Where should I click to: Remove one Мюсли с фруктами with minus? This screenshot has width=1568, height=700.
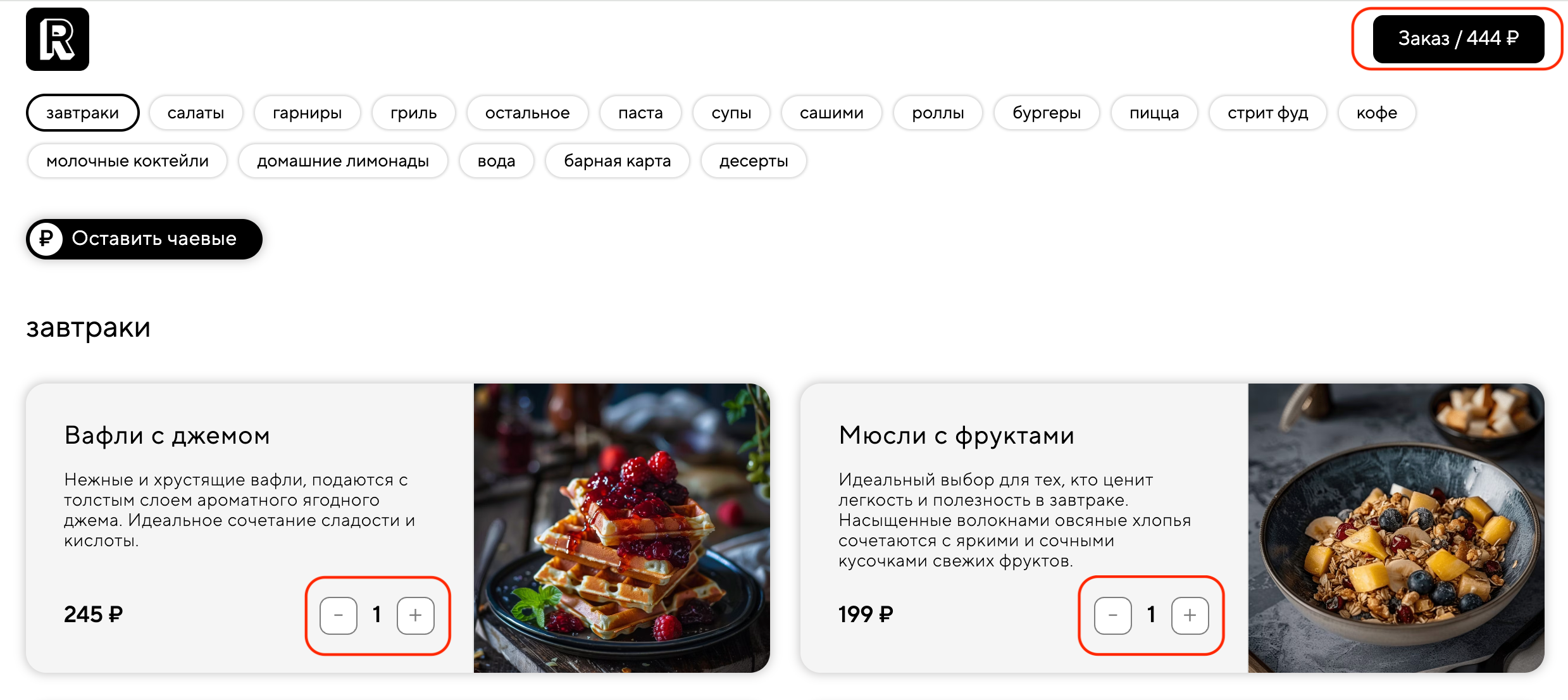pos(1113,615)
